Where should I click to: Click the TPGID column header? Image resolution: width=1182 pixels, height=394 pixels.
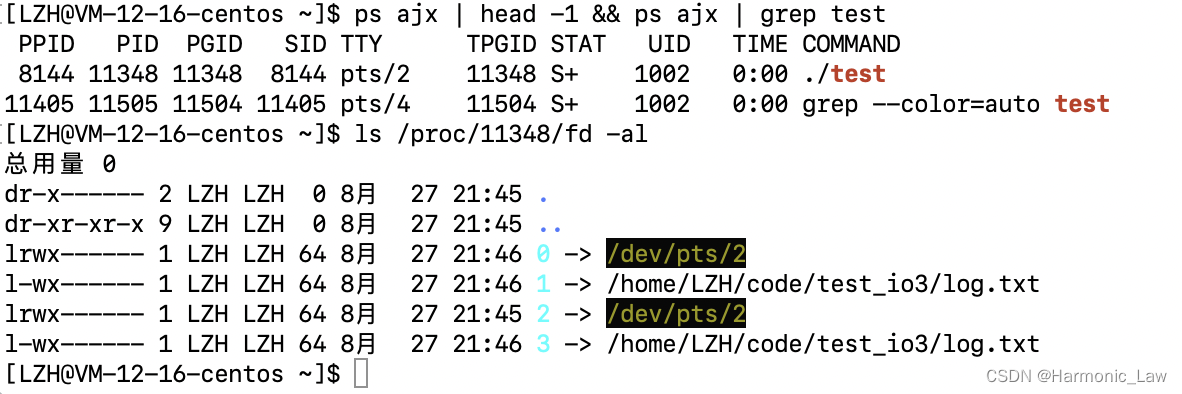click(x=501, y=44)
